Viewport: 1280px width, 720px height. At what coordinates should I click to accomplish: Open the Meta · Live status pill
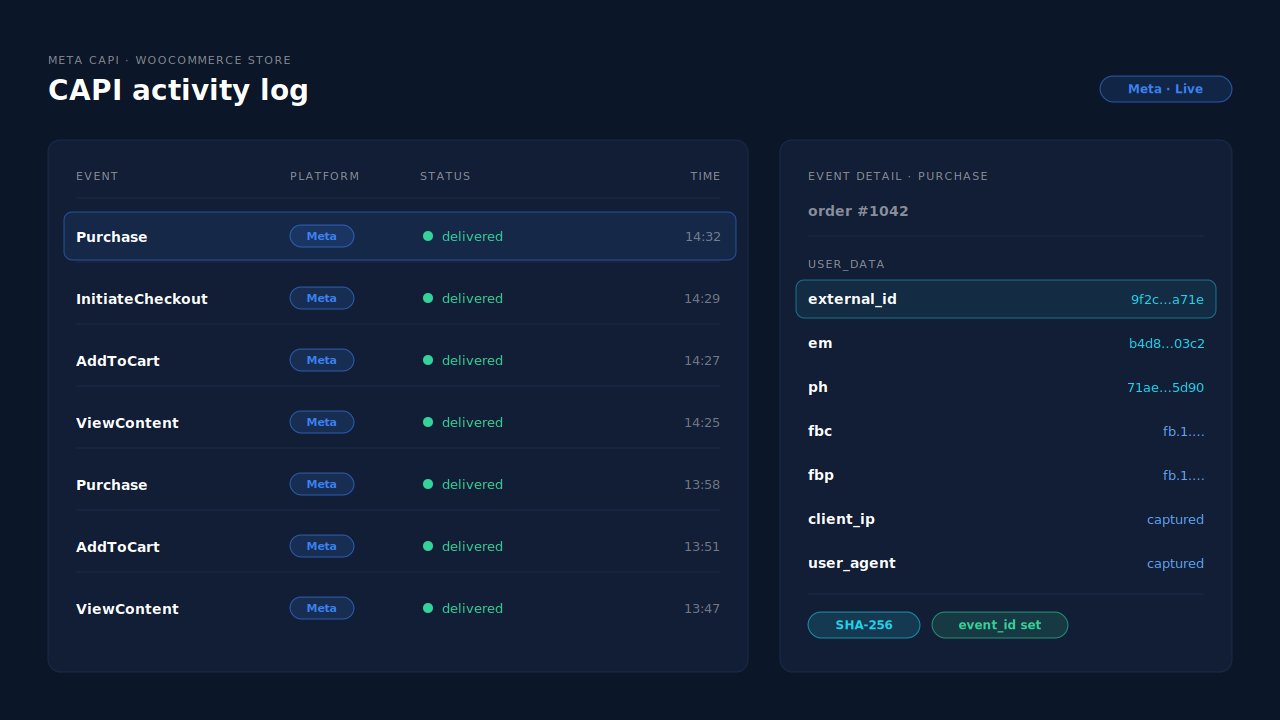[x=1165, y=89]
